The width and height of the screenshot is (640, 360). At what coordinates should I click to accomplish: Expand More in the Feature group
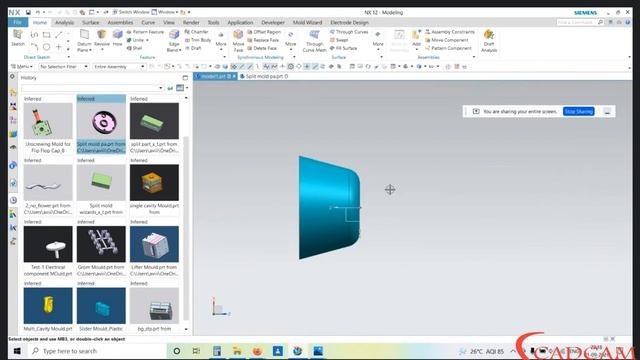pyautogui.click(x=221, y=40)
